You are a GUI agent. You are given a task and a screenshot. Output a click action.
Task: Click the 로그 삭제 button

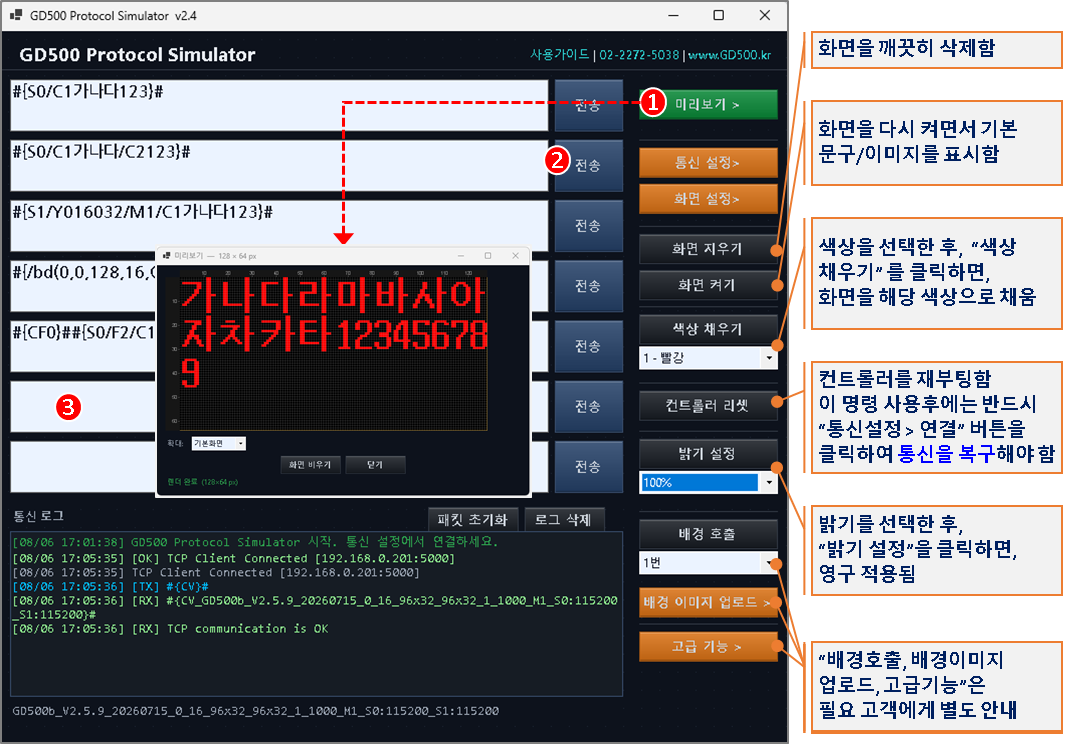coord(563,520)
